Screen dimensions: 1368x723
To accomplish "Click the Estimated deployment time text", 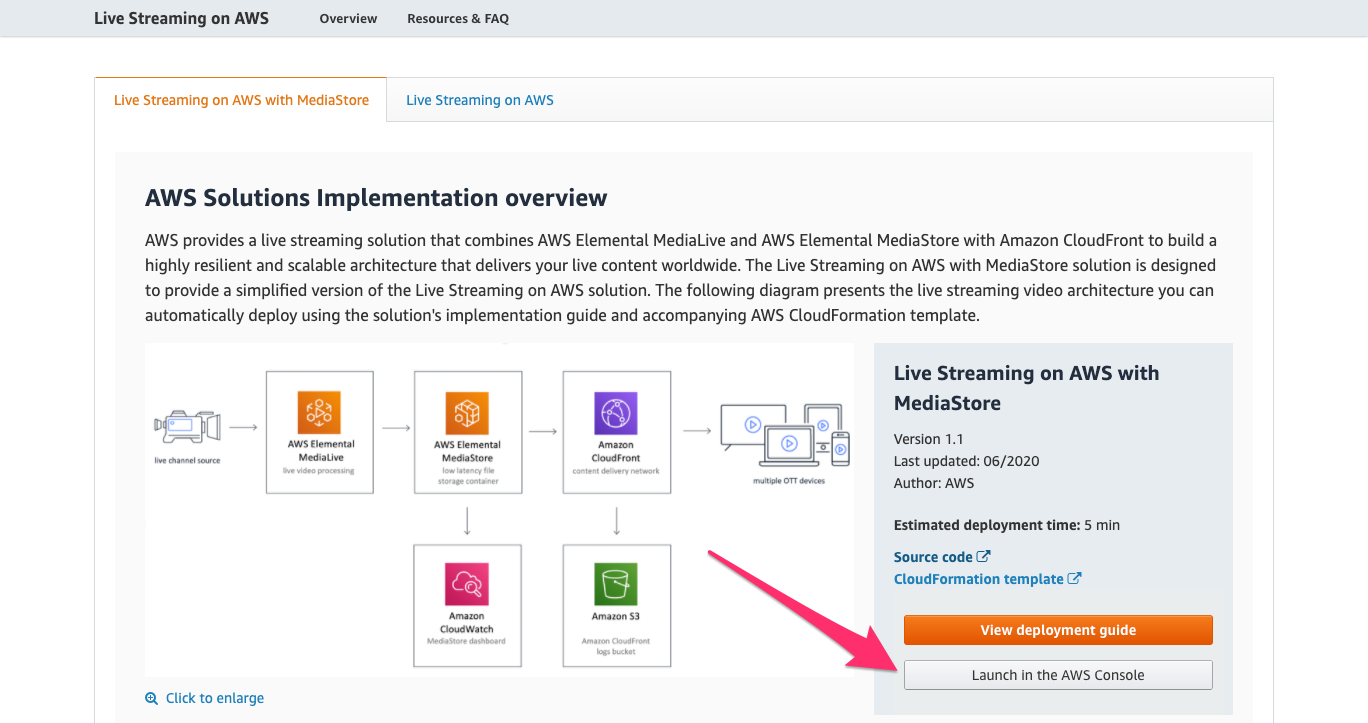I will [x=1007, y=525].
